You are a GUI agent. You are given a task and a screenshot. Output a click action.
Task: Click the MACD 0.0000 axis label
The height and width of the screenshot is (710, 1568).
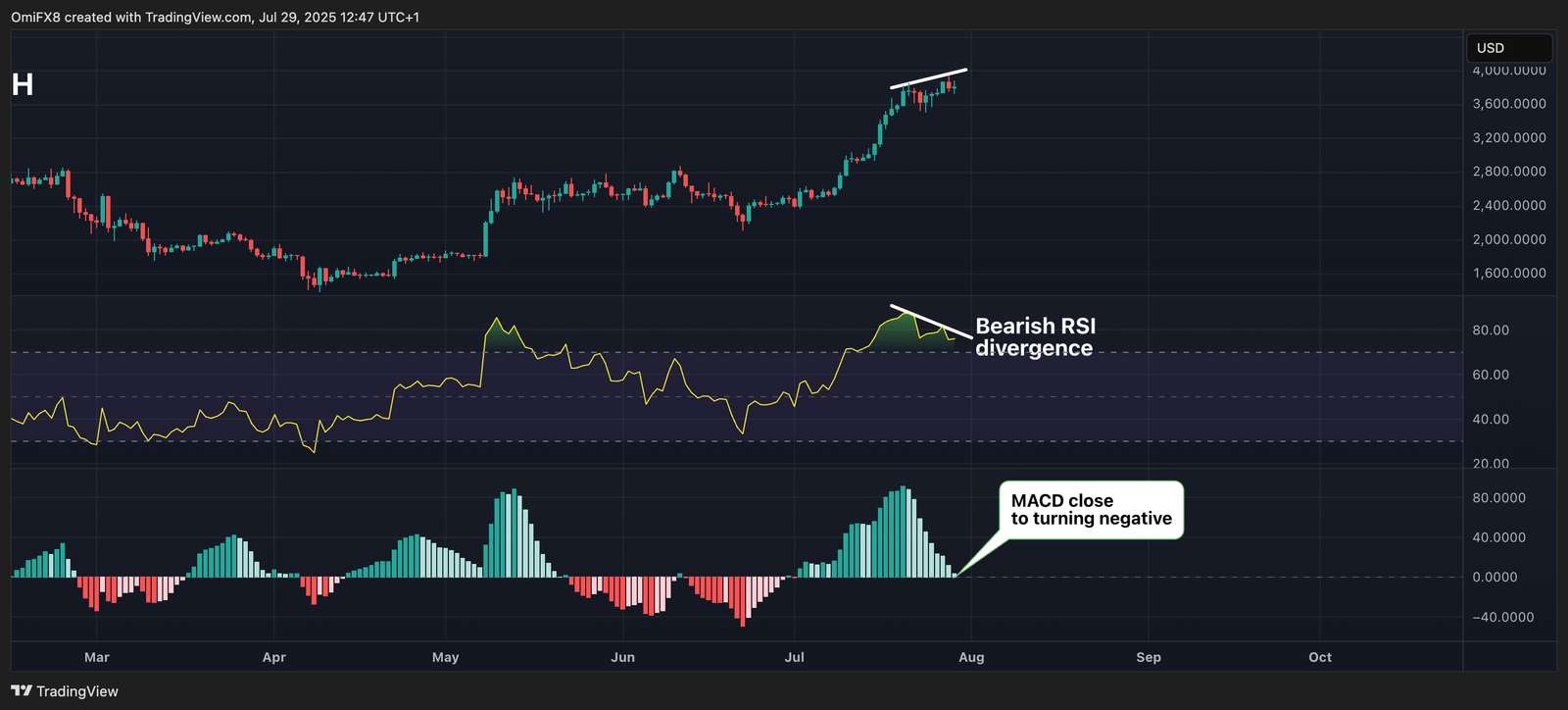(x=1495, y=578)
